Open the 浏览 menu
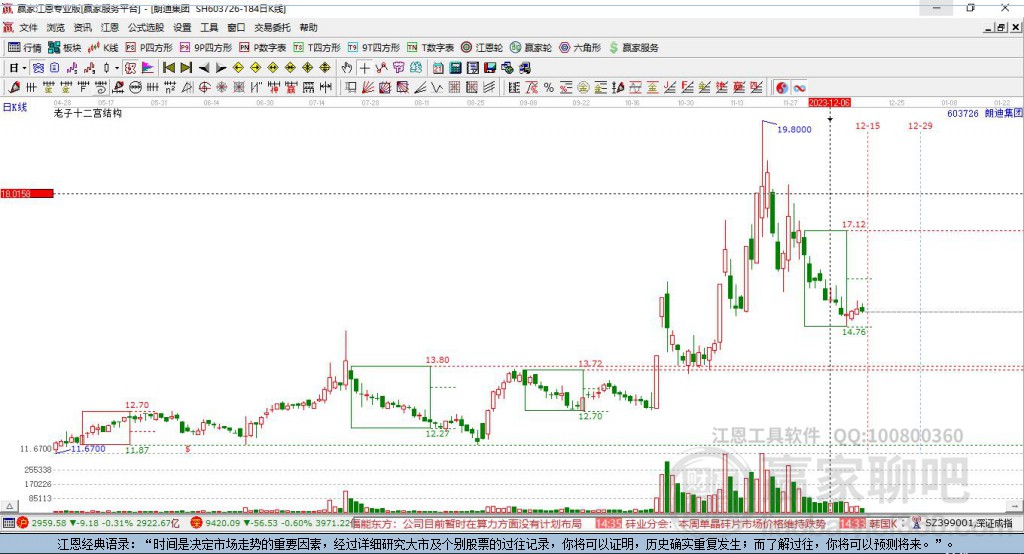 point(56,27)
